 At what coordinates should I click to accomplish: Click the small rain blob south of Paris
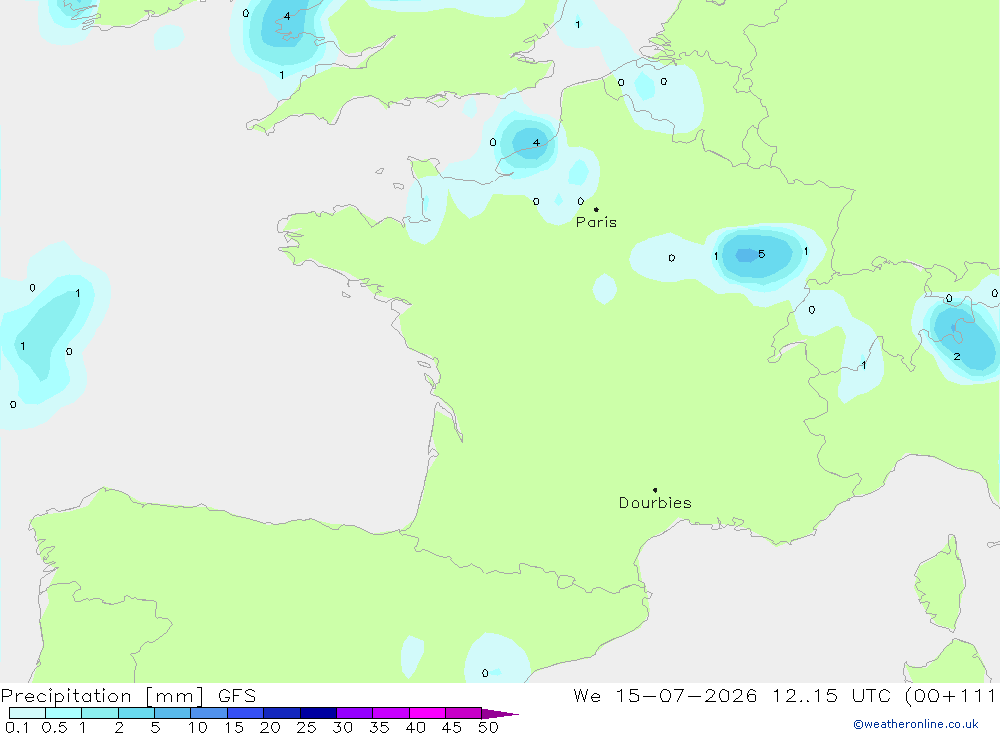(605, 288)
